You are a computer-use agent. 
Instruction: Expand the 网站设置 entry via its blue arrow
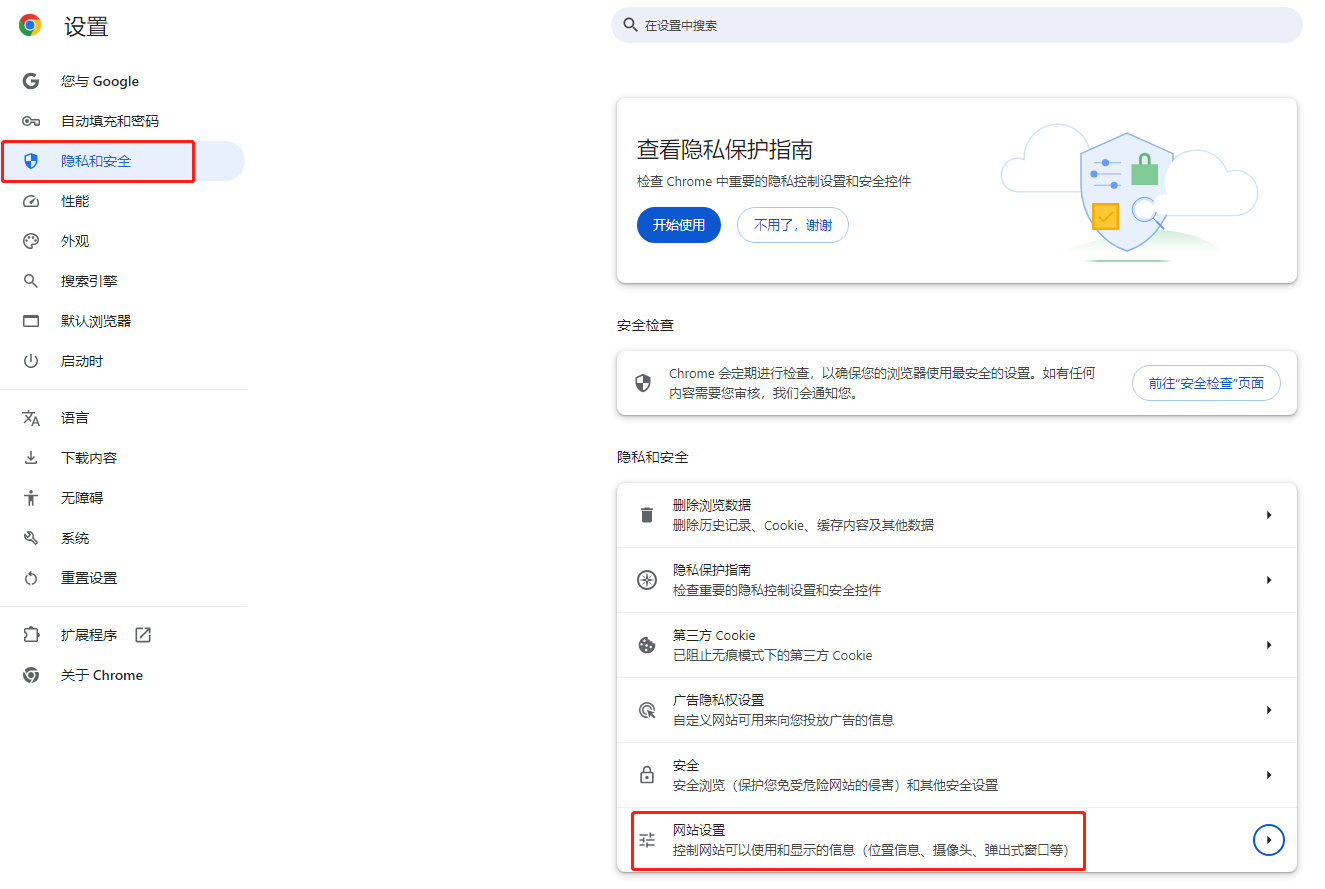[x=1268, y=839]
